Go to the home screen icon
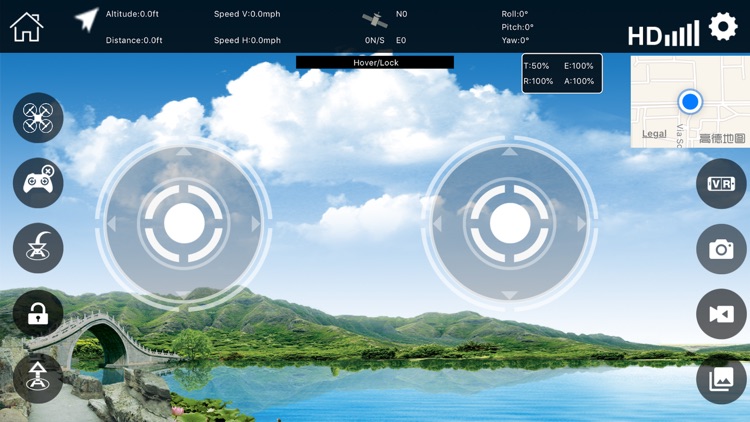The height and width of the screenshot is (422, 750). [27, 27]
